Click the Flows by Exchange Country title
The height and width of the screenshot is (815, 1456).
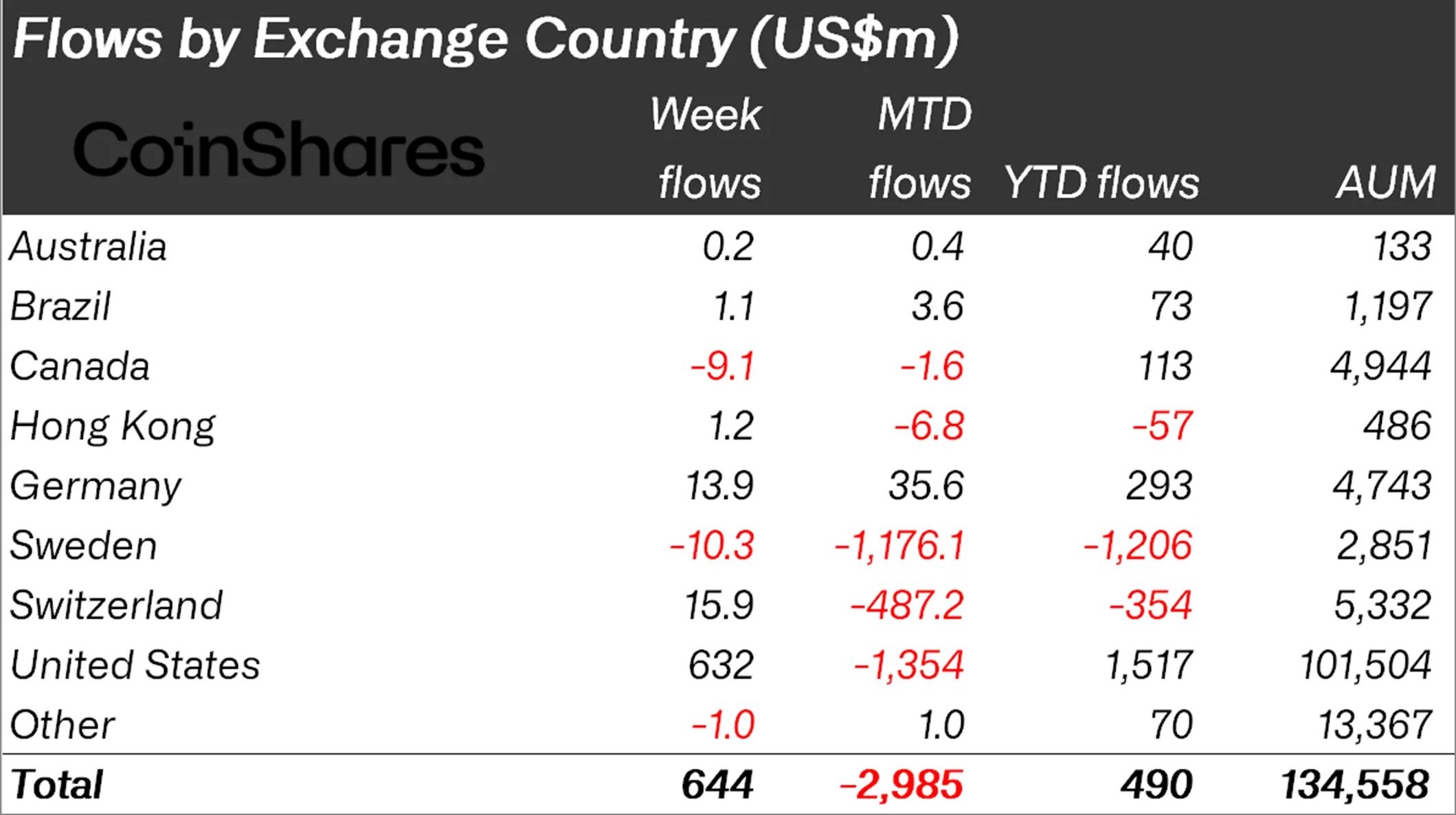pyautogui.click(x=486, y=40)
